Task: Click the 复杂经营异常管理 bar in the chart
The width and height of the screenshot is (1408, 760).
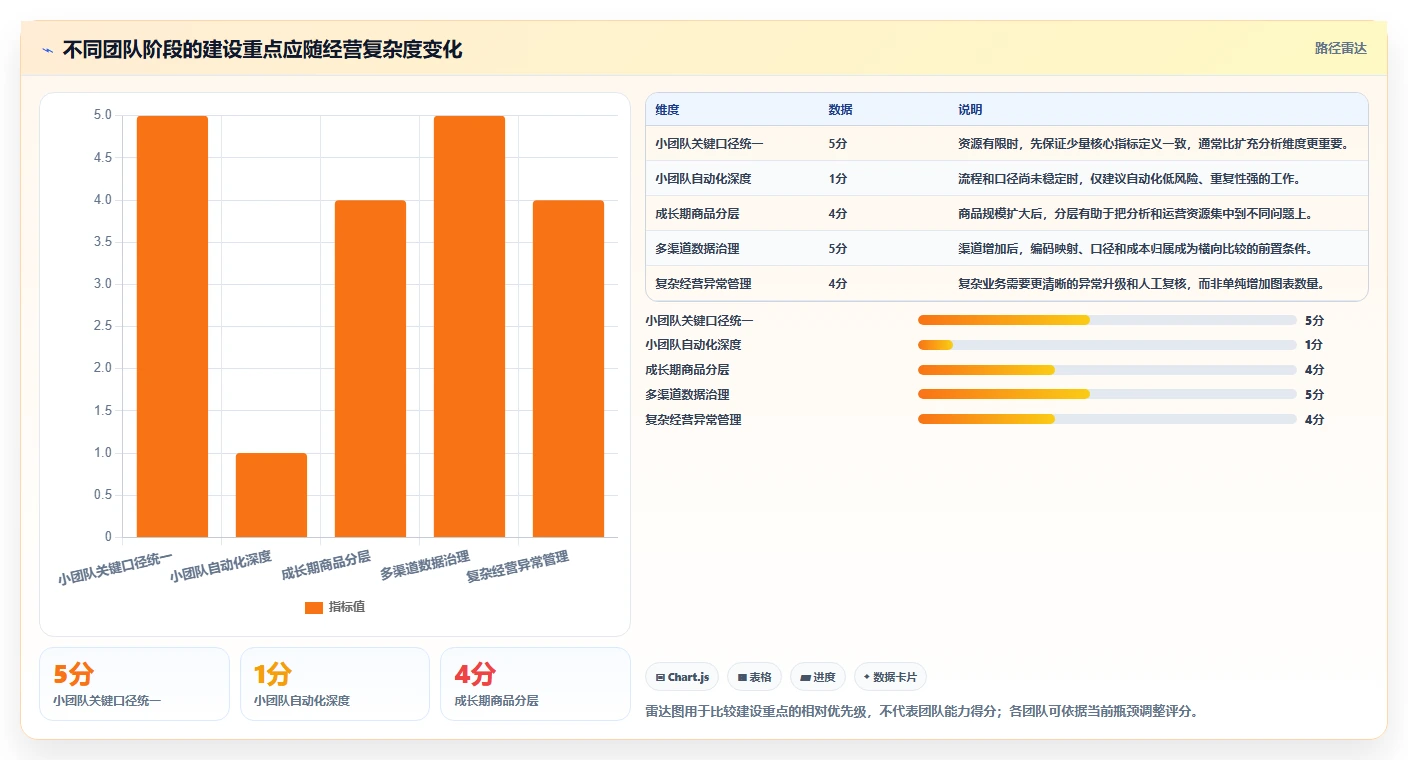Action: pos(568,369)
